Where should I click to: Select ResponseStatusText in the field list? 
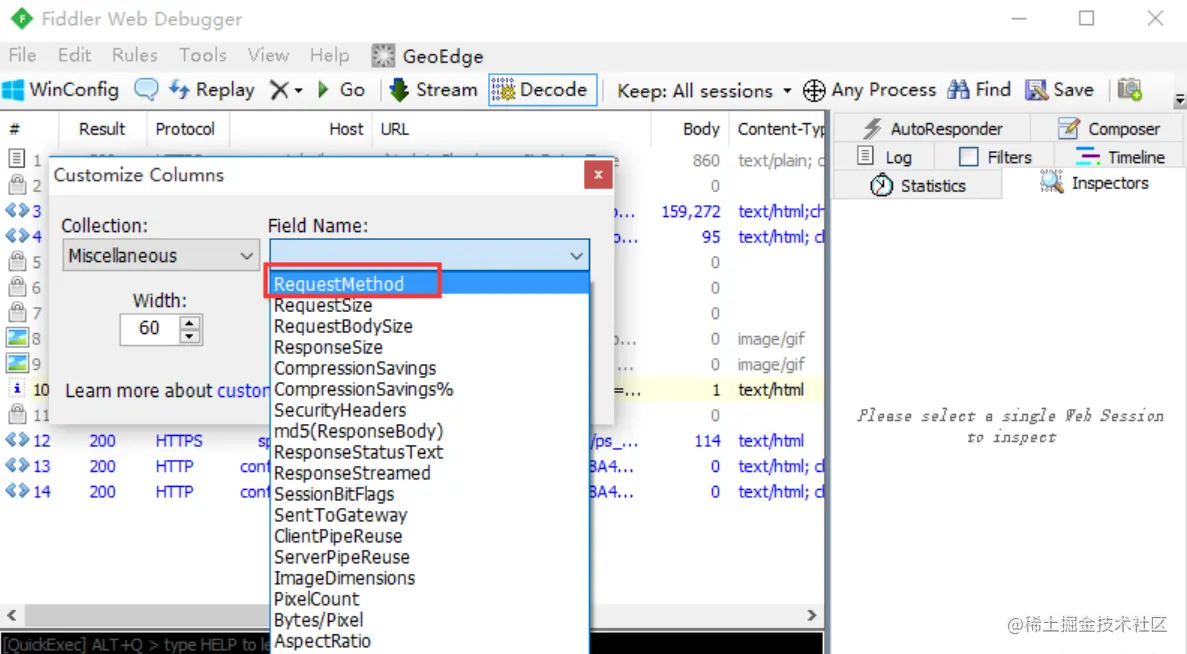429,452
